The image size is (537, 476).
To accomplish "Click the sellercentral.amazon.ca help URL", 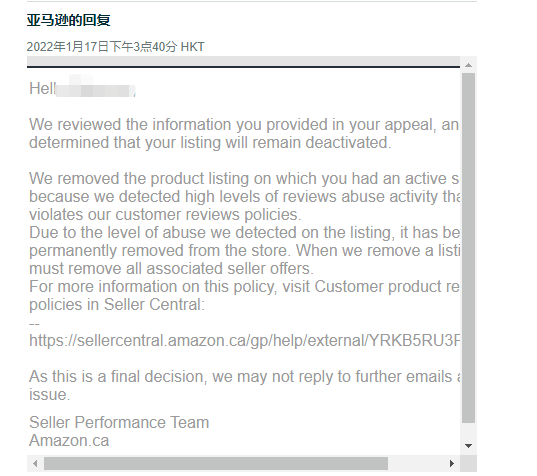I will [244, 341].
